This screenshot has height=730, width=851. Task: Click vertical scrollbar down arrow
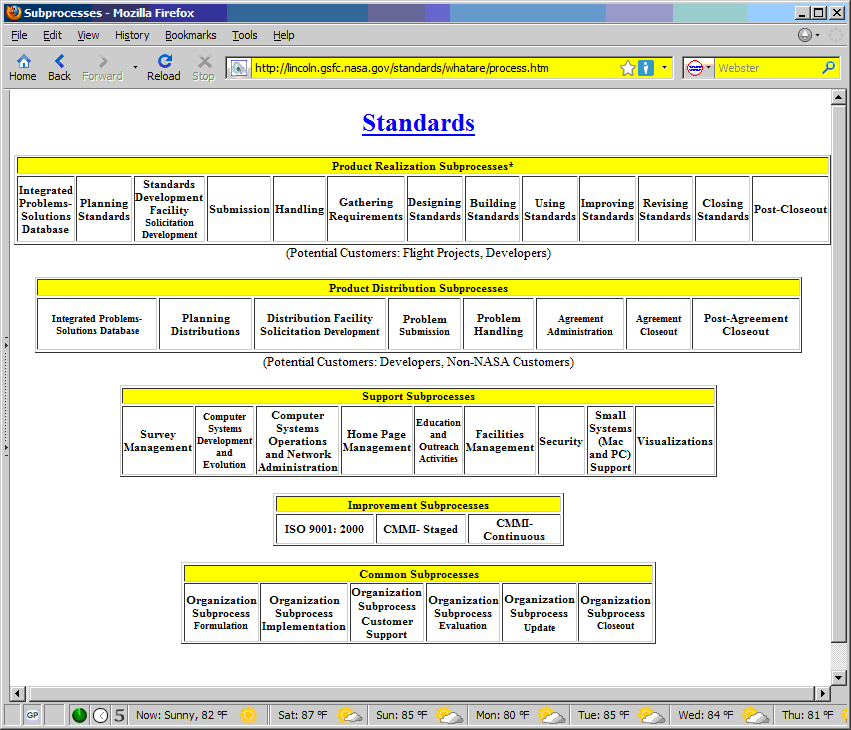click(x=839, y=677)
